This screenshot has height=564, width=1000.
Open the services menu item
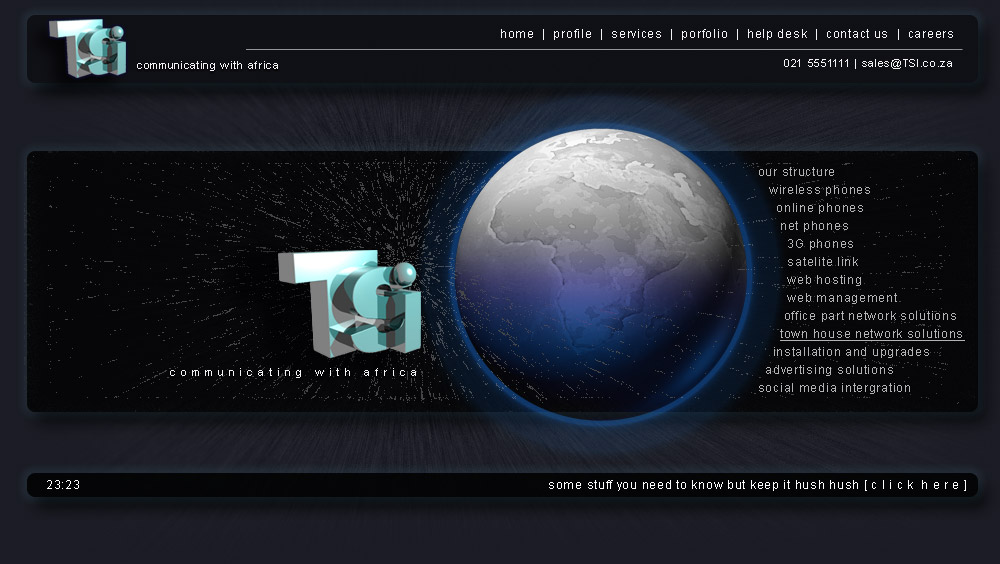tap(636, 34)
